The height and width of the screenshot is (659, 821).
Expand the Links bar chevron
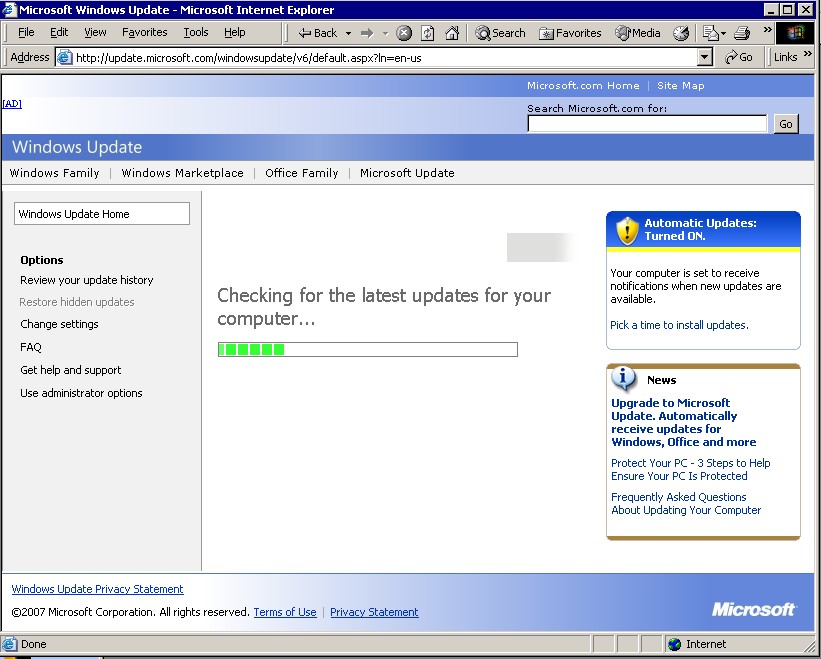pos(807,53)
